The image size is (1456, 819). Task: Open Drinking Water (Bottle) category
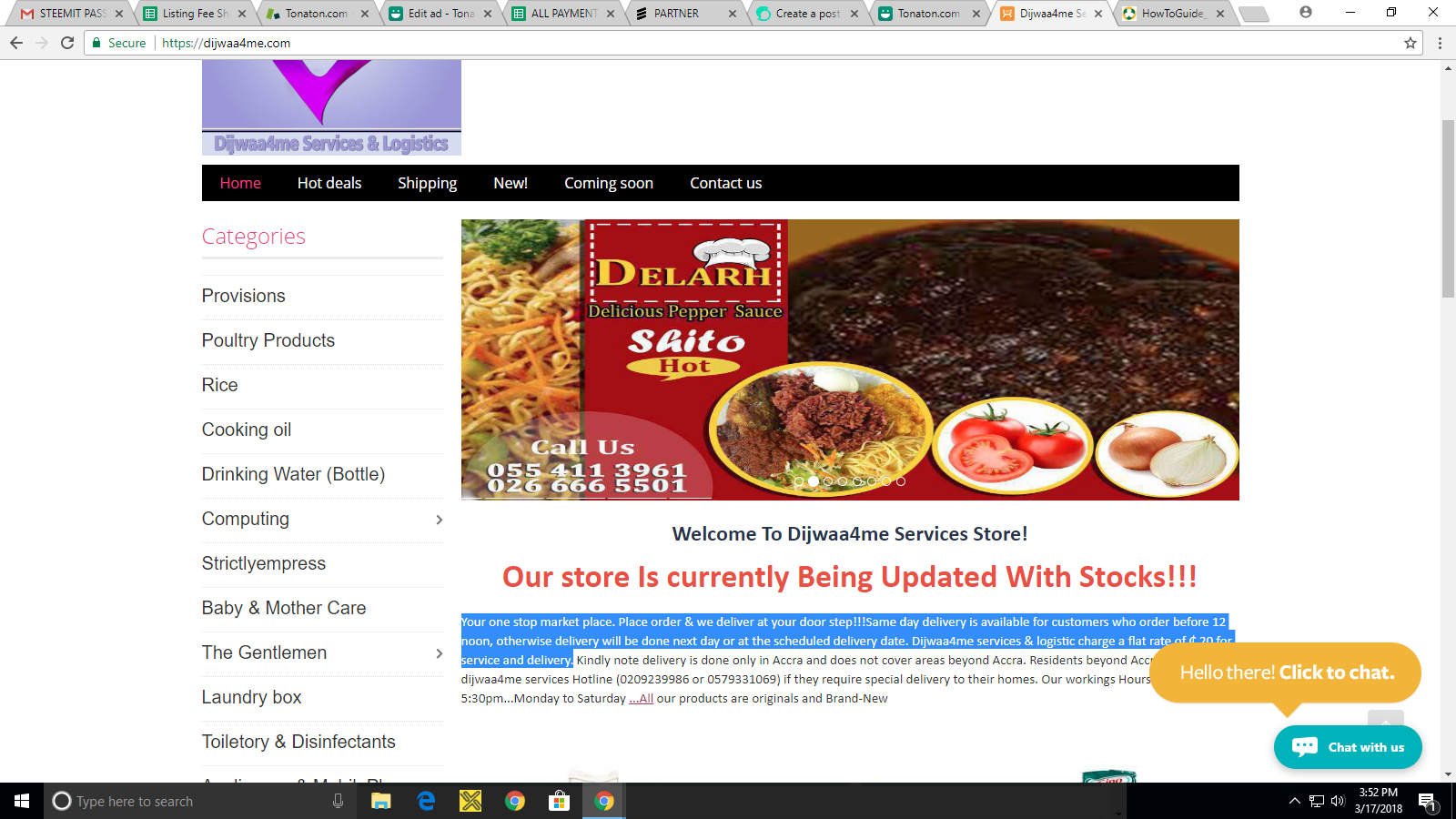(x=293, y=474)
